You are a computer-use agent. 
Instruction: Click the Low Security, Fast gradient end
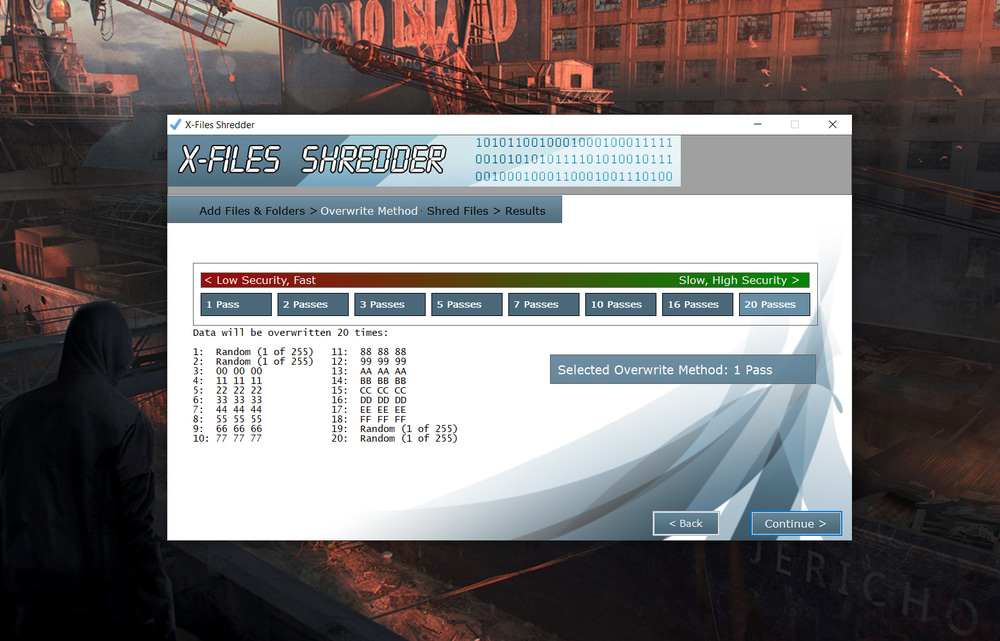(260, 281)
